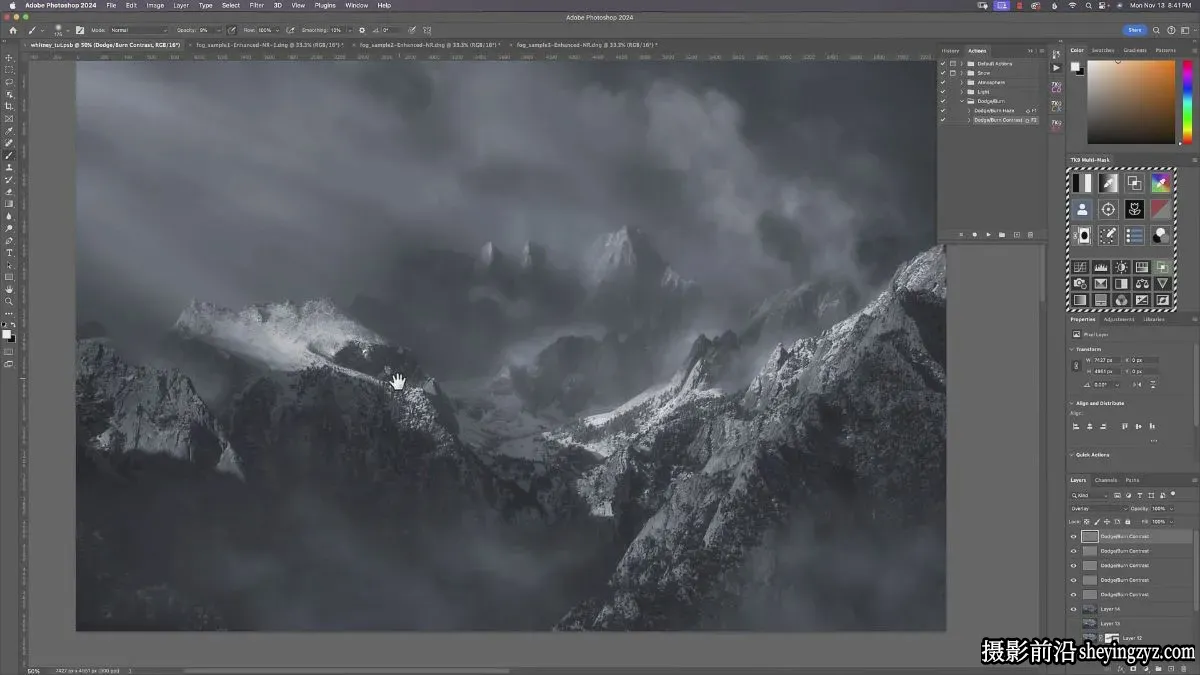Click the TK9 target crosshair icon
Viewport: 1200px width, 675px height.
[x=1108, y=209]
